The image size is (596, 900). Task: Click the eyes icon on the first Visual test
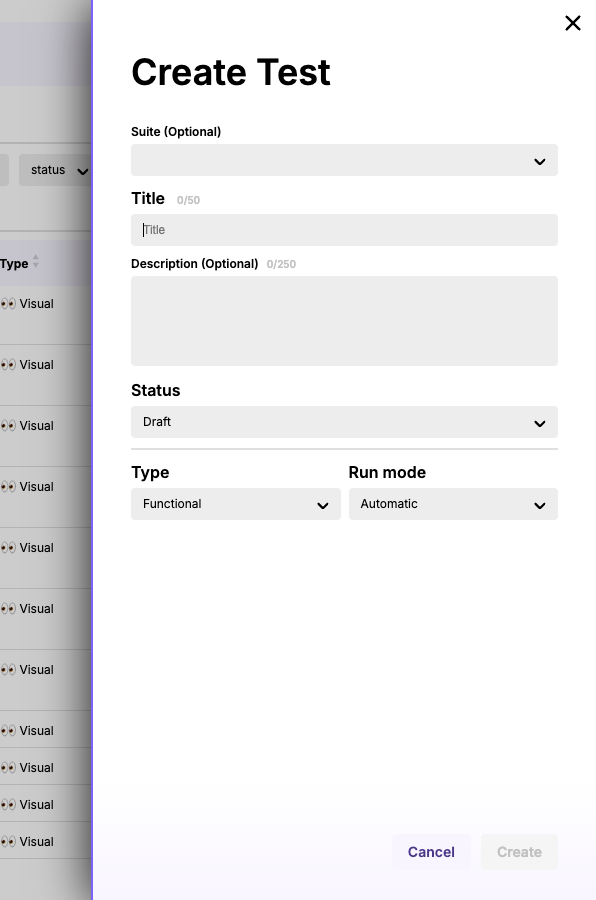click(8, 303)
